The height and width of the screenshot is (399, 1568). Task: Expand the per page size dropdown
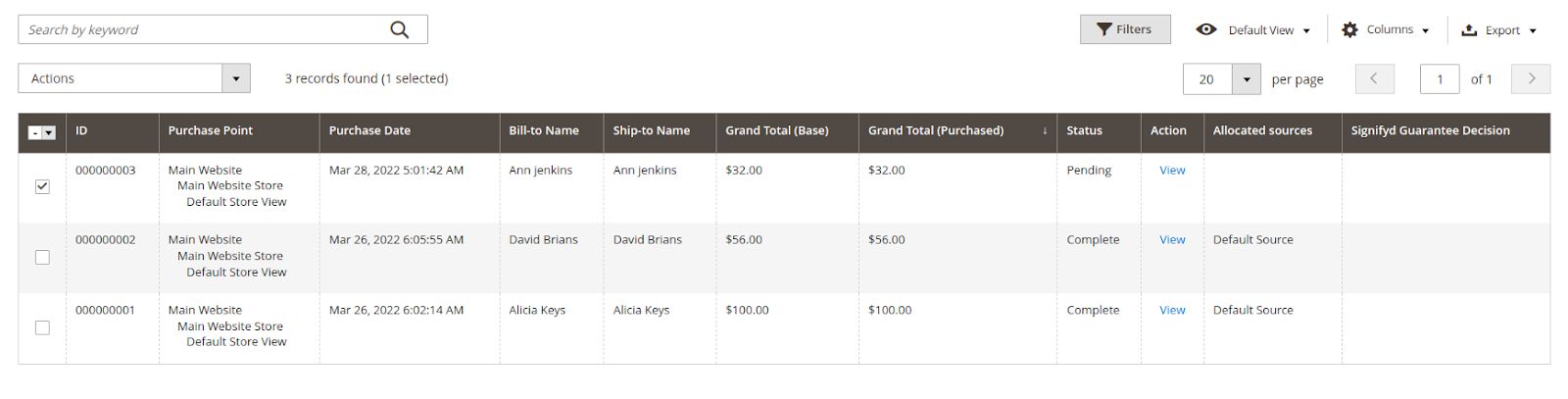[x=1246, y=78]
